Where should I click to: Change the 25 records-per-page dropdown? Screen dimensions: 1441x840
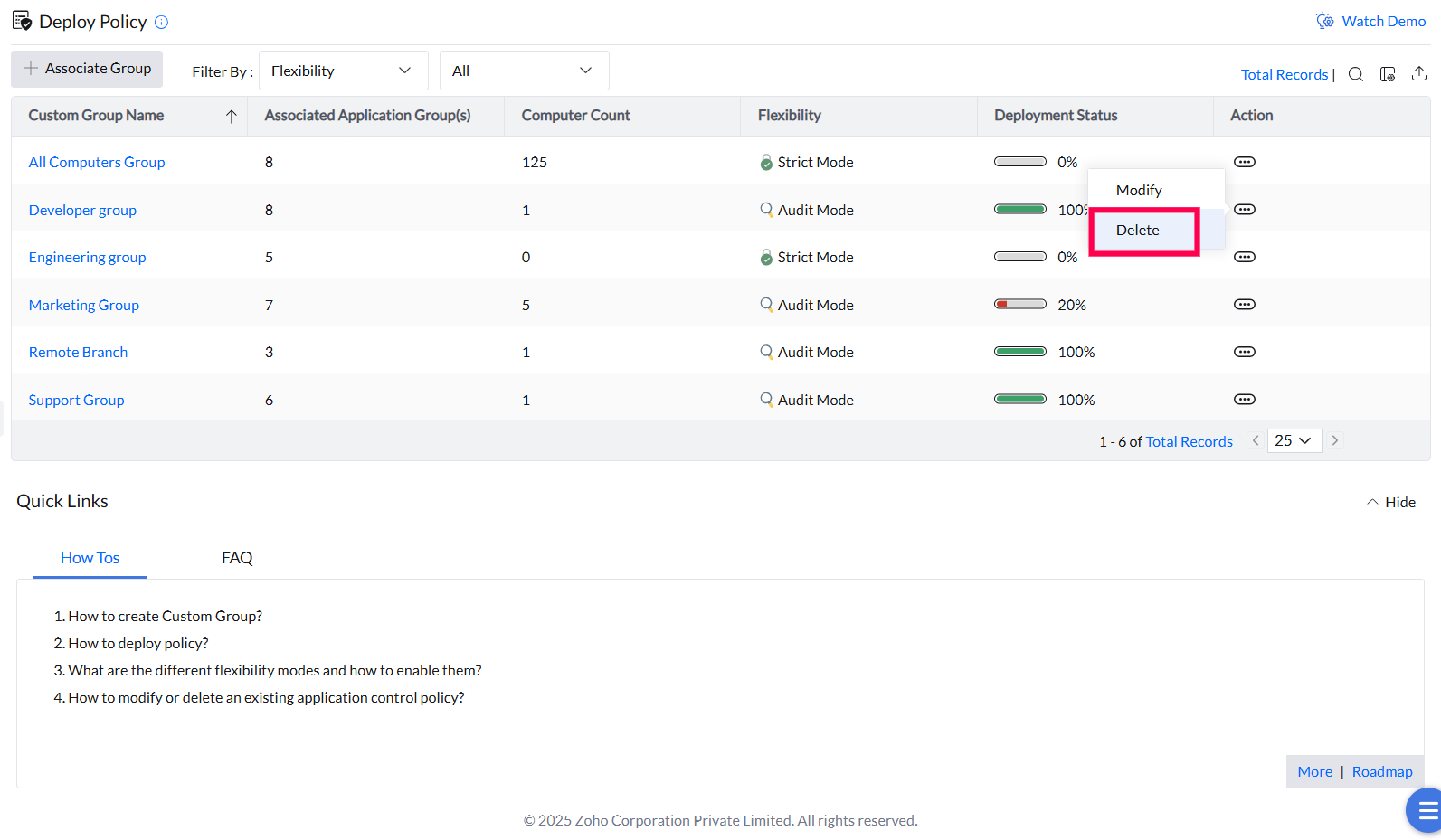click(x=1294, y=441)
